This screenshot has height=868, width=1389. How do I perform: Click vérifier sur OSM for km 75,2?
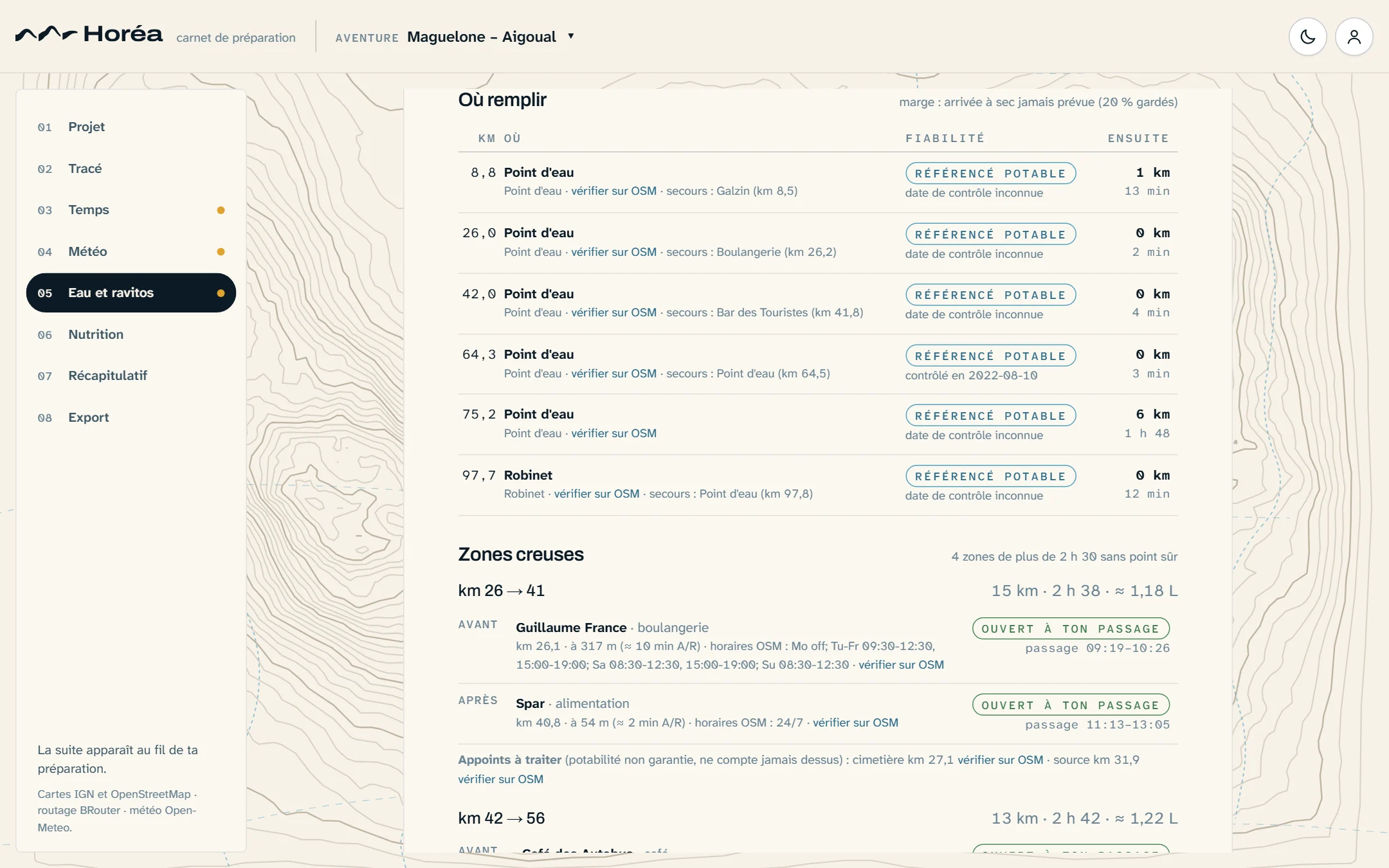(613, 433)
